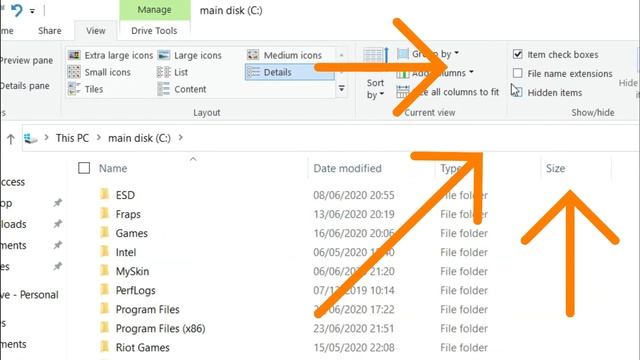640x360 pixels.
Task: Select the date 13/06/2020 20:19
Action: [x=354, y=214]
